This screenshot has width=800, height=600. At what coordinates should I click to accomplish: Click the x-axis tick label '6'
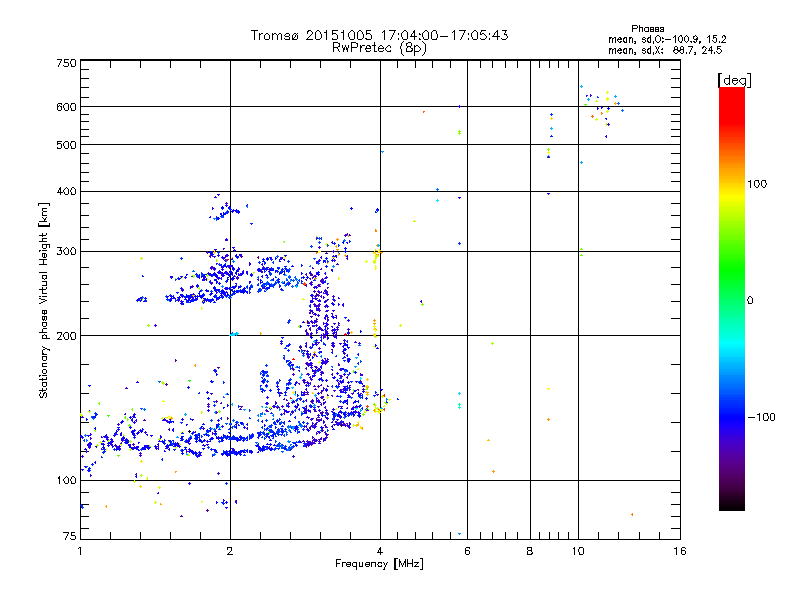pos(467,551)
